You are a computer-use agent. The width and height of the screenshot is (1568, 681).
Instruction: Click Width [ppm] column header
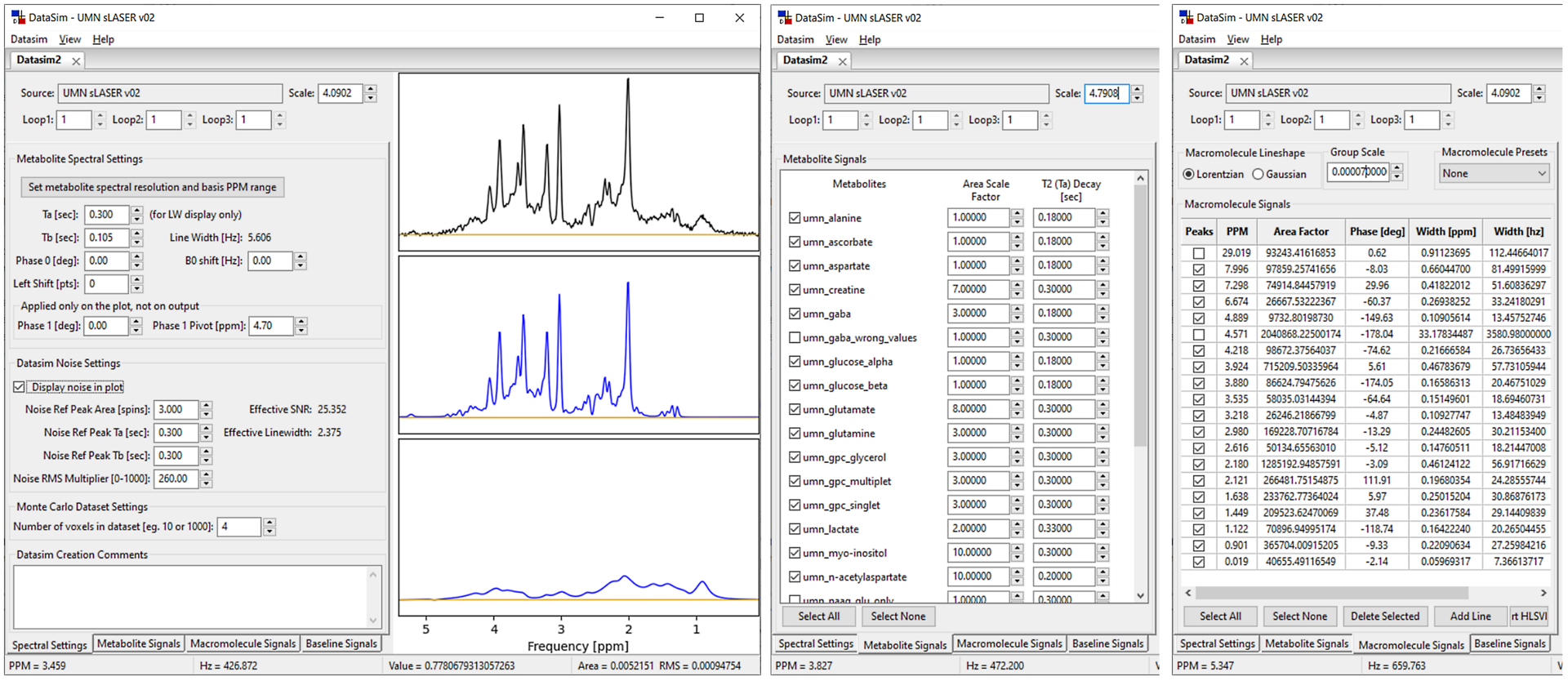coord(1445,231)
